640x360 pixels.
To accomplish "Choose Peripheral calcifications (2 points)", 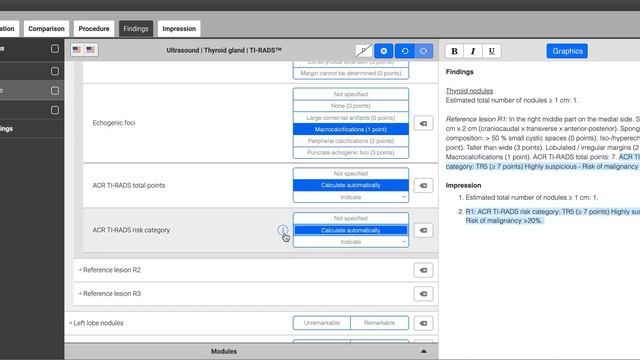I will pos(351,141).
